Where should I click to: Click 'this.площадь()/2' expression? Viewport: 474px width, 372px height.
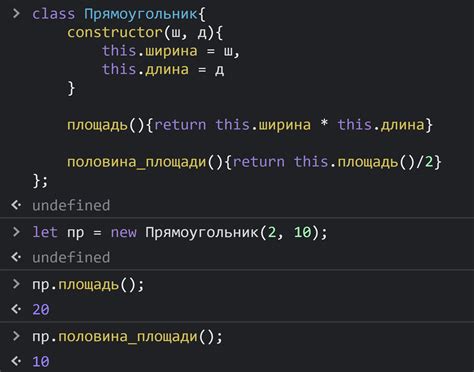pos(364,162)
